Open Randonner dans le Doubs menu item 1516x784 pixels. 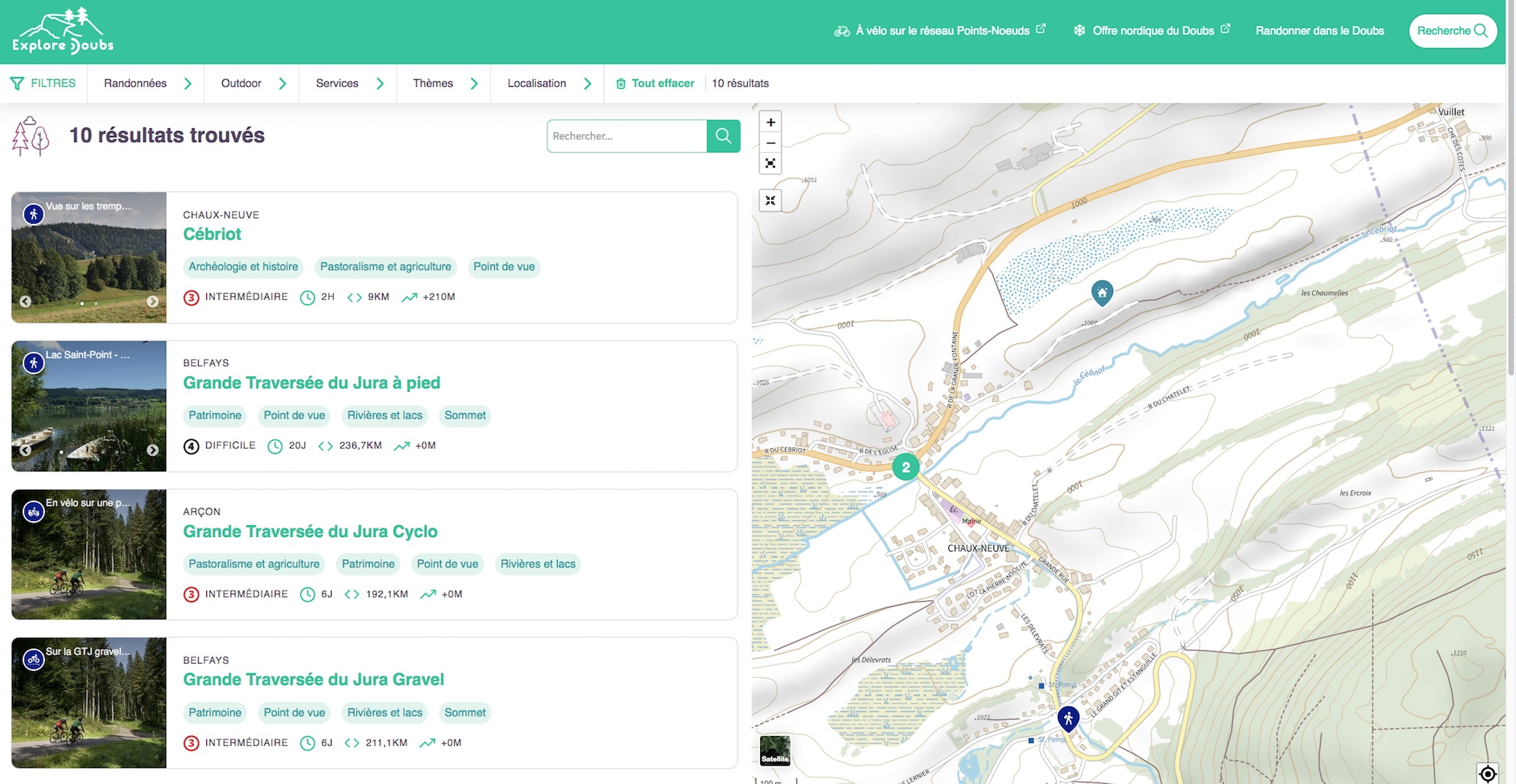1319,31
